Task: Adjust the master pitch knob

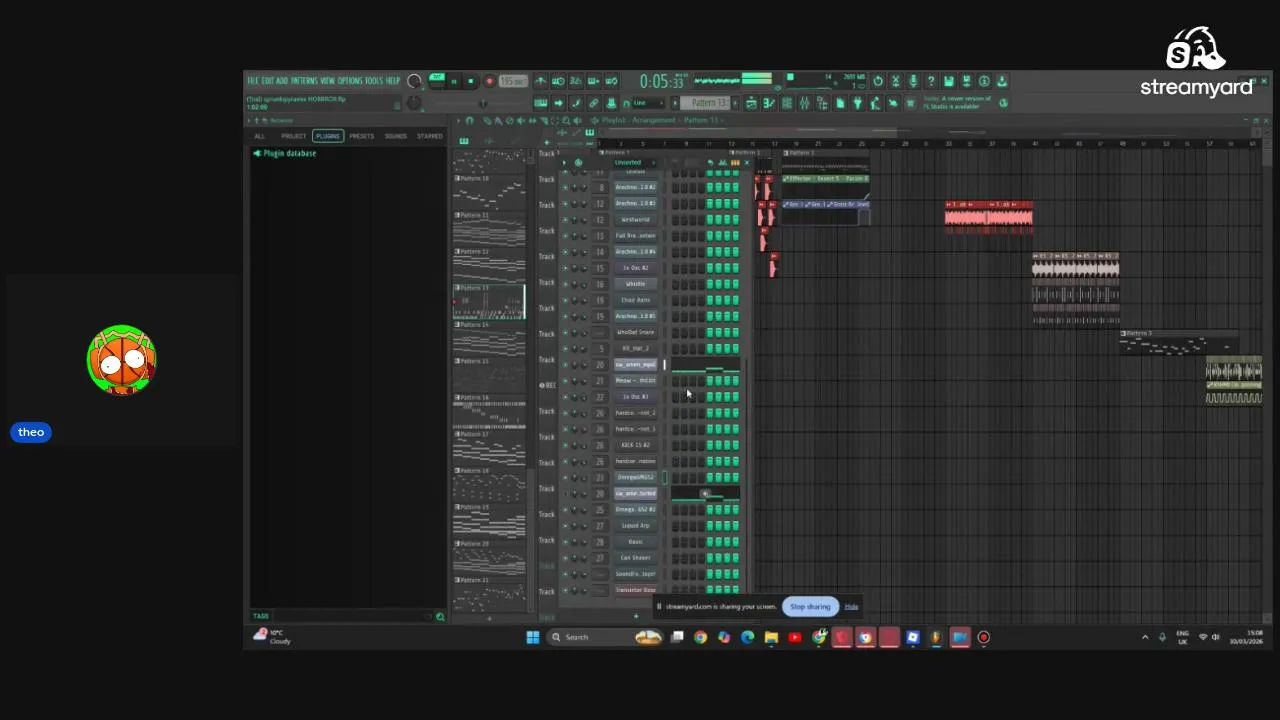Action: point(414,103)
